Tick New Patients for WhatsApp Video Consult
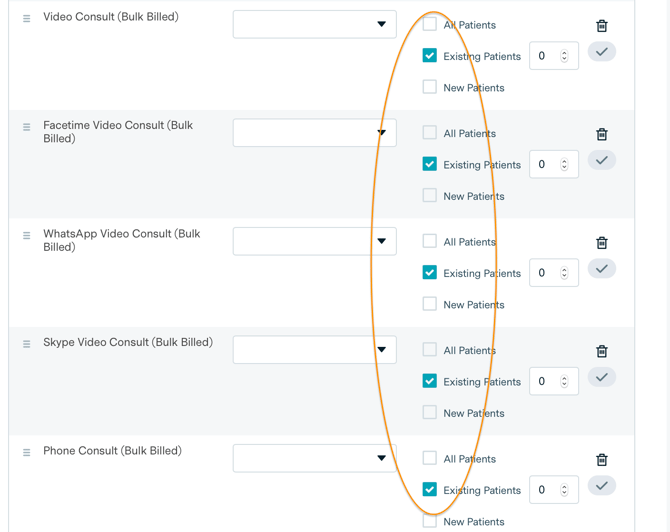Image resolution: width=670 pixels, height=532 pixels. coord(430,304)
